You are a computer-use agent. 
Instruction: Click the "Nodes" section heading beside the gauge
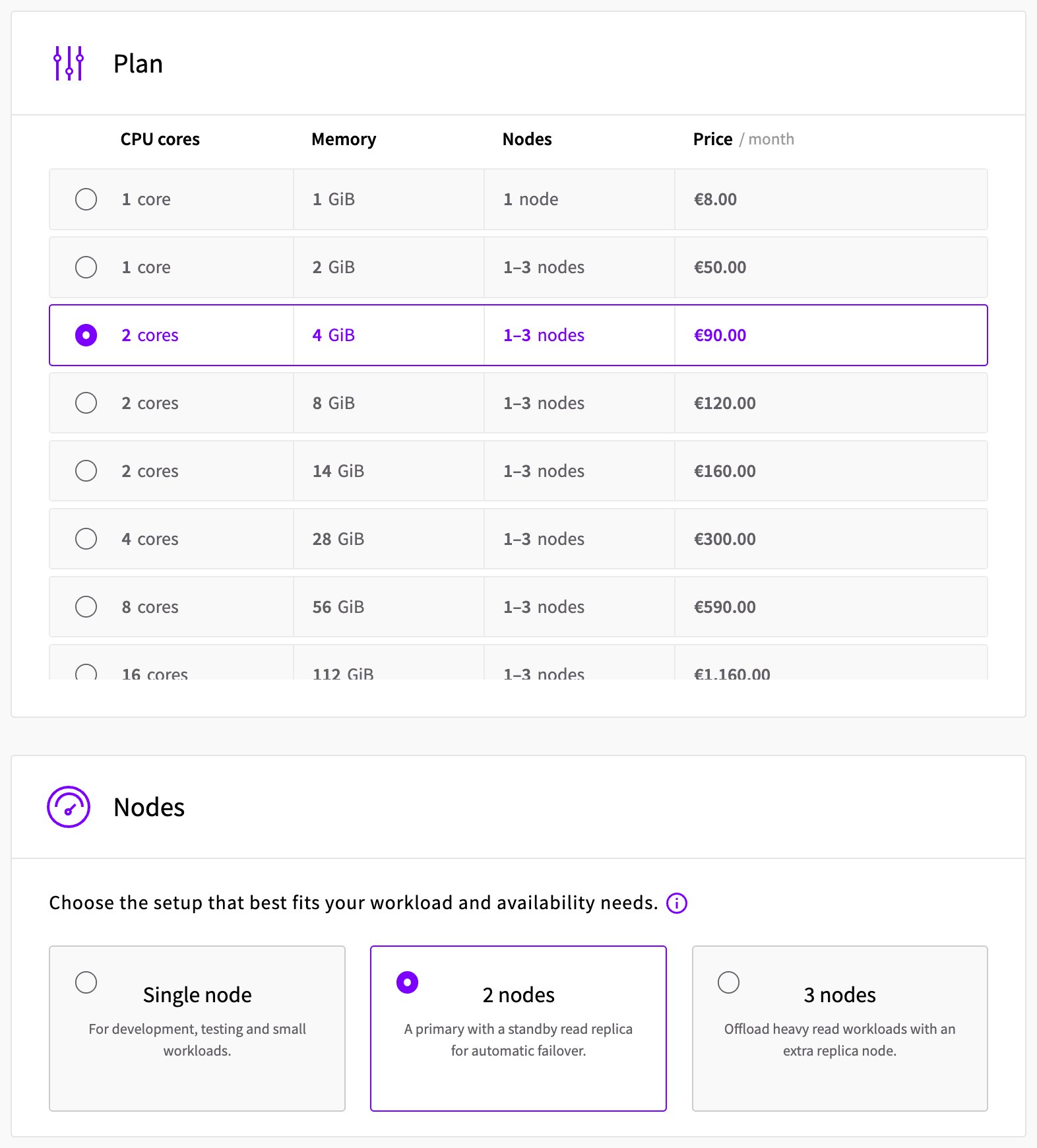point(149,807)
